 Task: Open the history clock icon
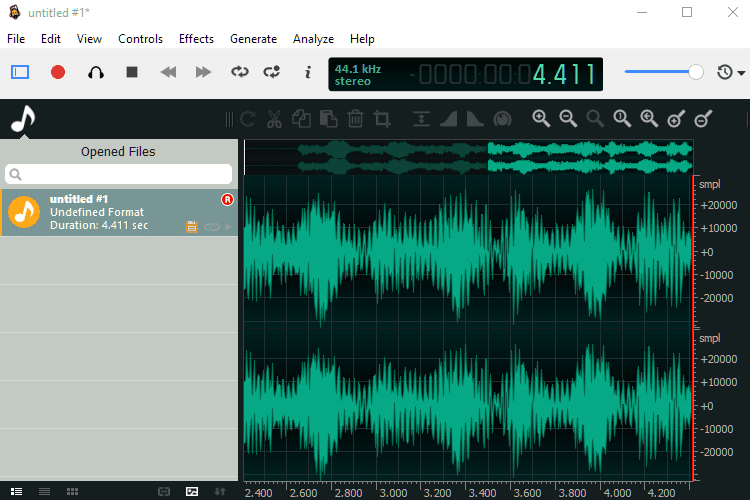tap(725, 72)
